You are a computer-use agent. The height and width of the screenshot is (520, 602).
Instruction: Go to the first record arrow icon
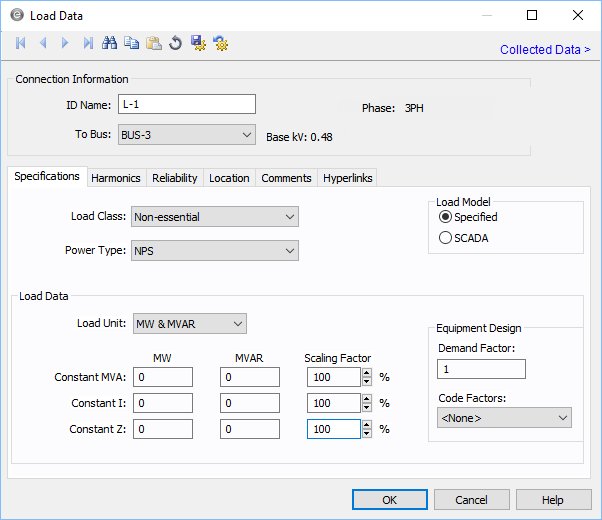click(21, 43)
